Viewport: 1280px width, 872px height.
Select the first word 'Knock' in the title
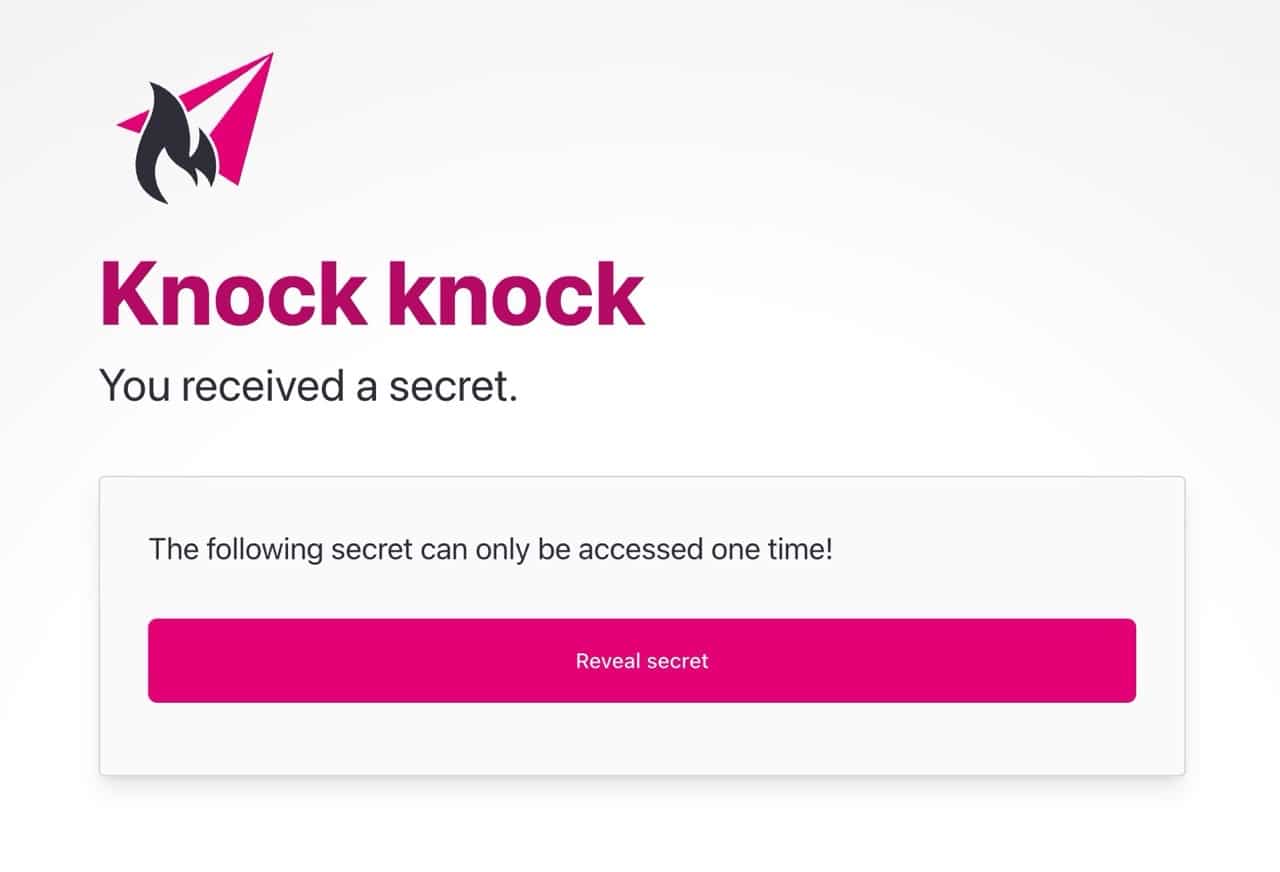coord(233,293)
